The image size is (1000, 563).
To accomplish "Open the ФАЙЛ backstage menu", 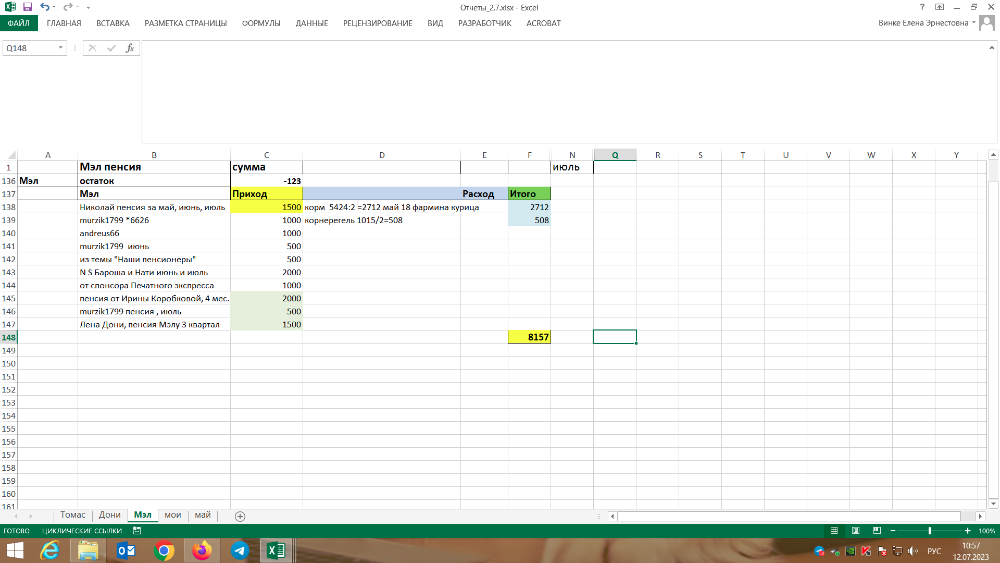I will coord(19,22).
